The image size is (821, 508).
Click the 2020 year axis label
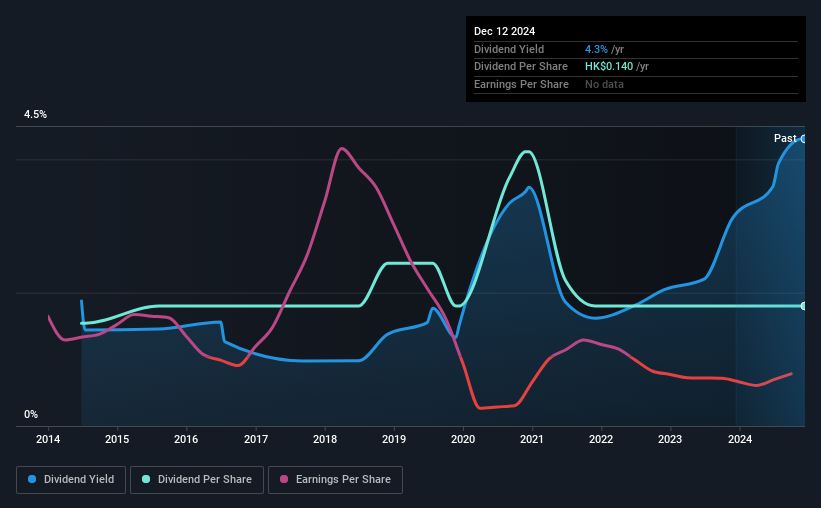(463, 439)
